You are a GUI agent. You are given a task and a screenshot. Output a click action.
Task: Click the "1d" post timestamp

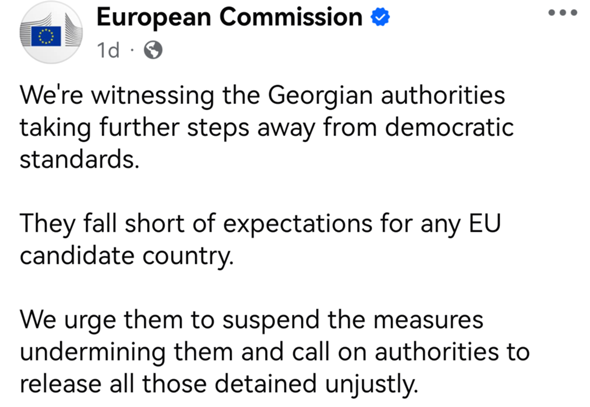(108, 50)
